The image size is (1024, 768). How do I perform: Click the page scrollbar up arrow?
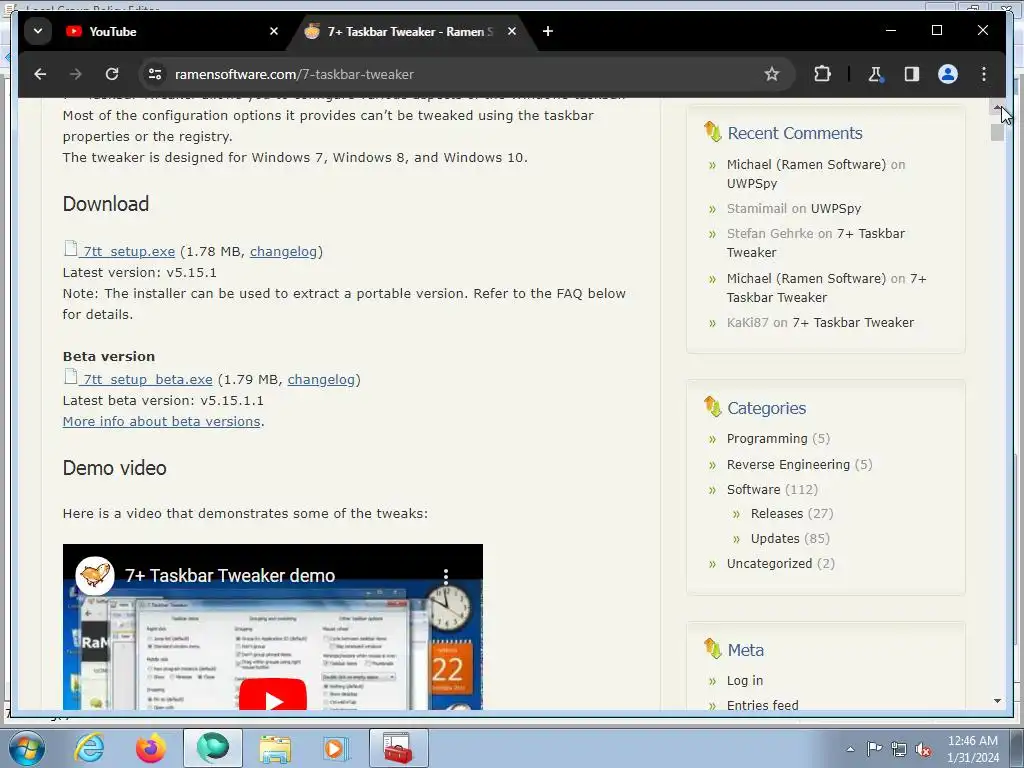tap(997, 107)
